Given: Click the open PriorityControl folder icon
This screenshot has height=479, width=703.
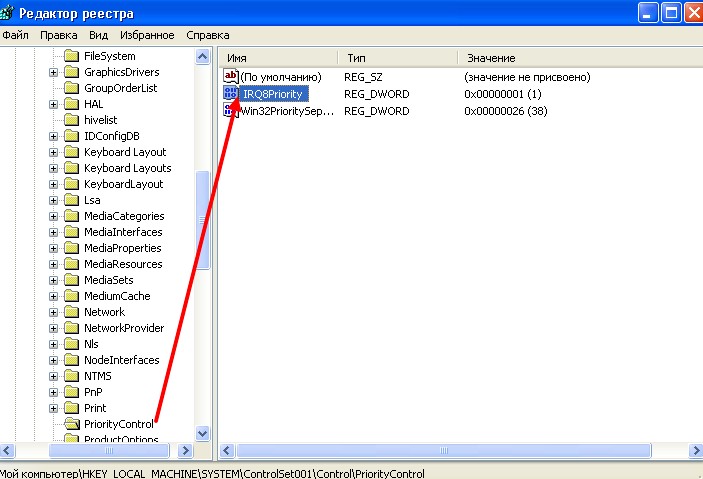Looking at the screenshot, I should point(71,424).
